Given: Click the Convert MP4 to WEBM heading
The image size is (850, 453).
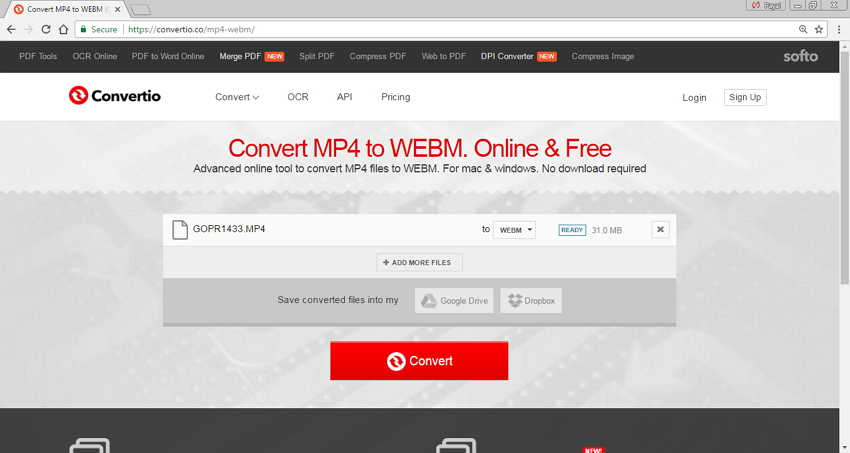Looking at the screenshot, I should click(420, 148).
